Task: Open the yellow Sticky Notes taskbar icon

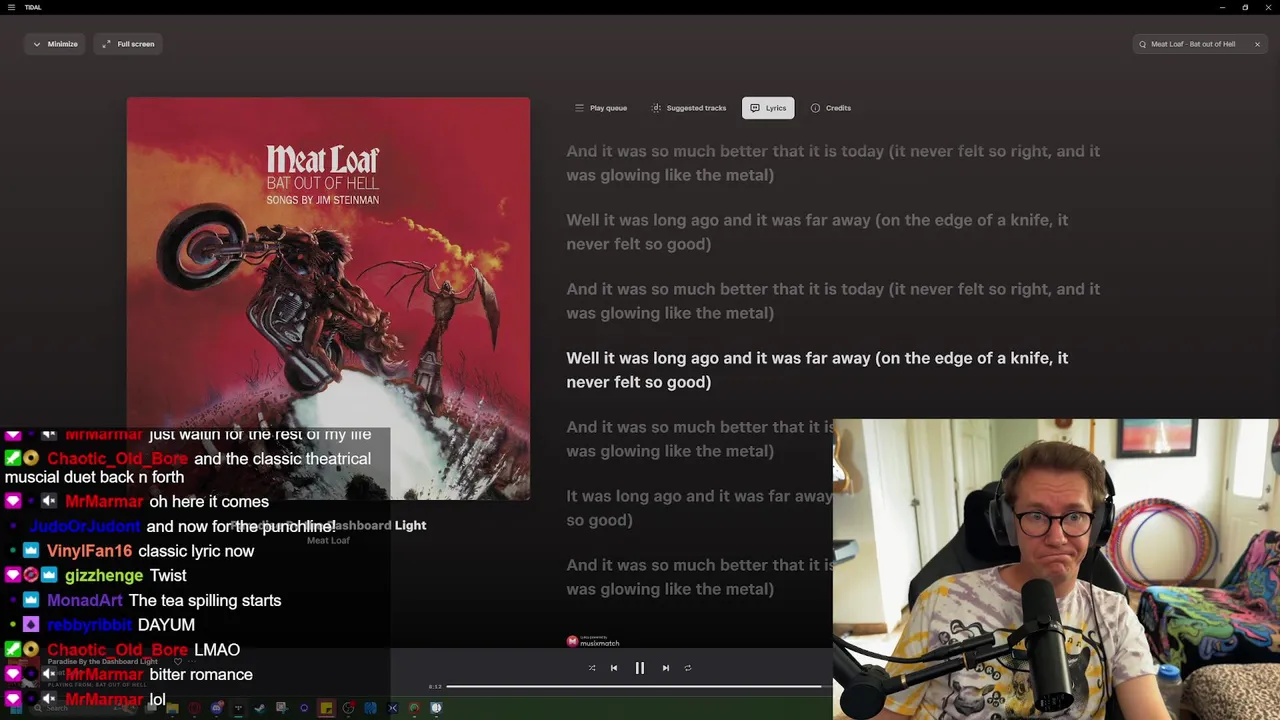Action: pos(326,708)
